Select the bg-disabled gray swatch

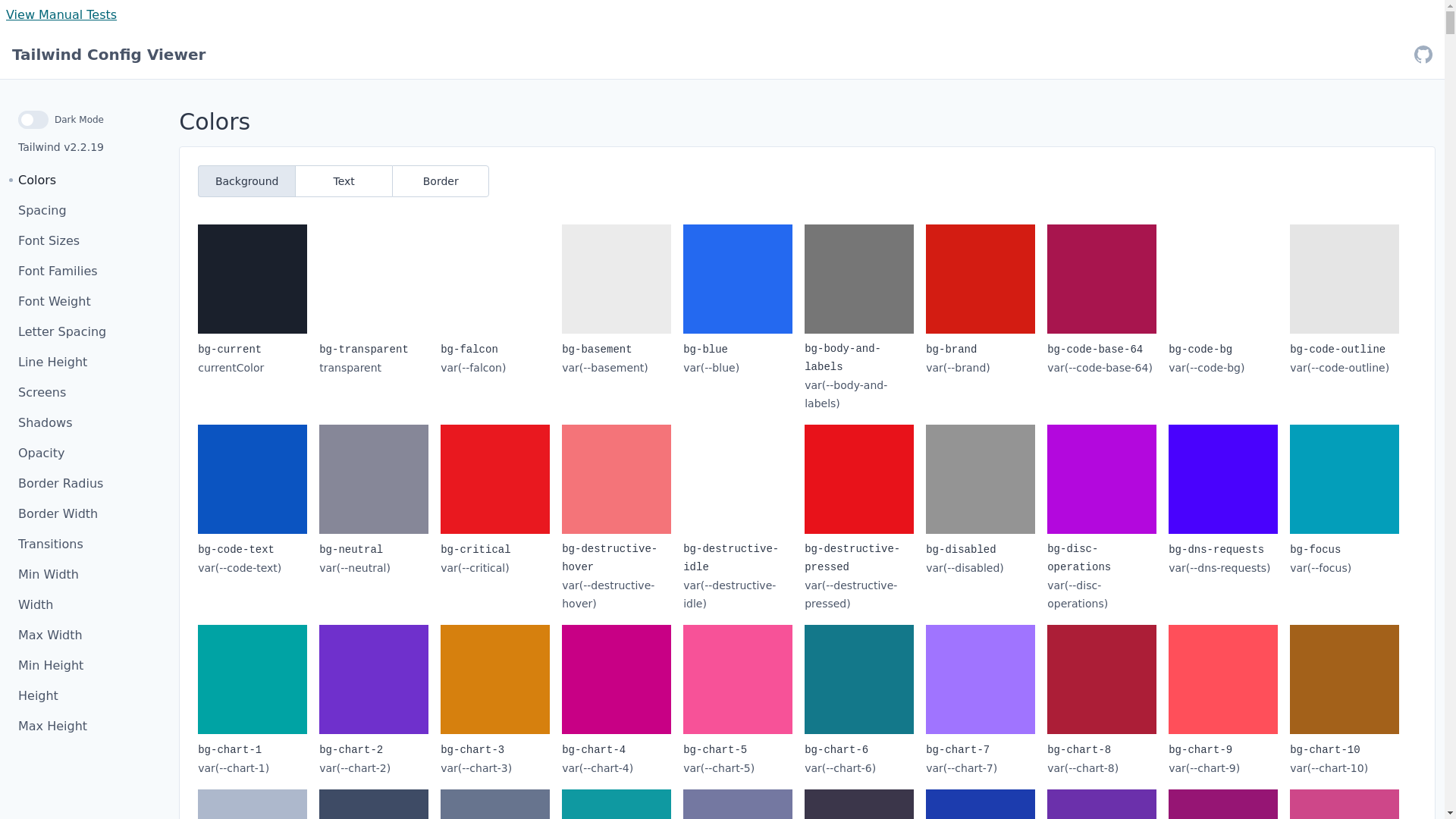pos(981,479)
